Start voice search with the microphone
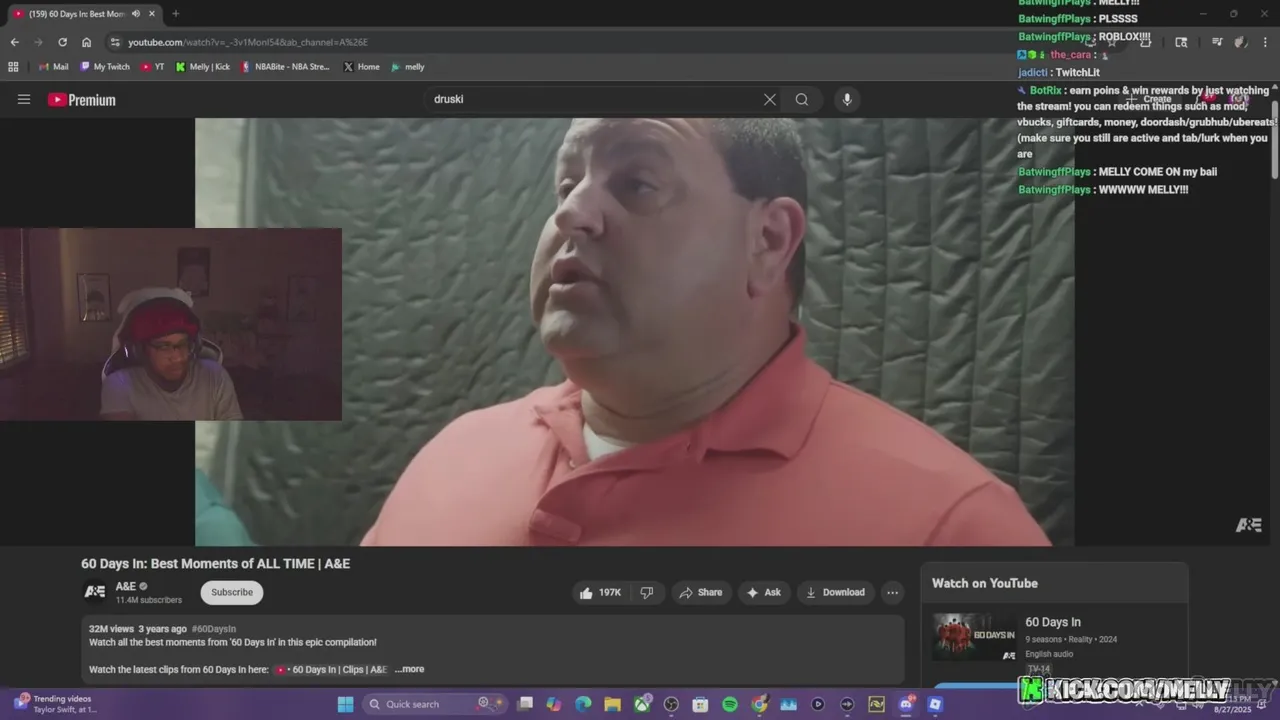This screenshot has height=720, width=1280. [x=847, y=99]
